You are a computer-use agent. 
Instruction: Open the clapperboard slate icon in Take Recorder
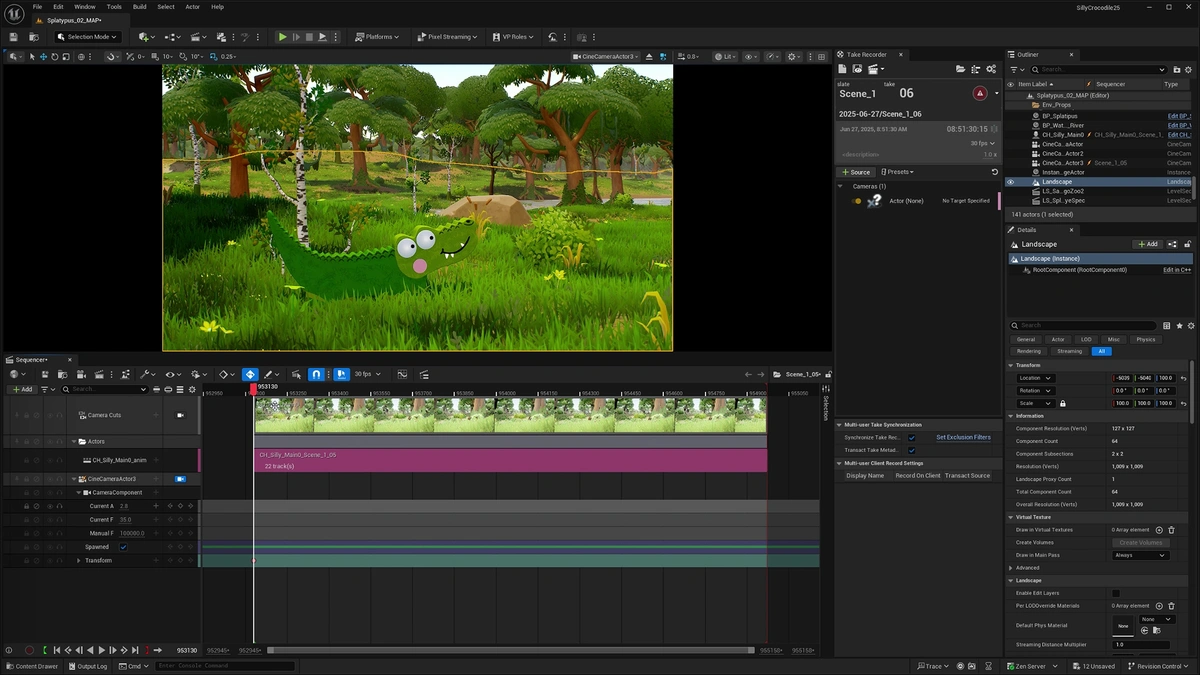point(874,69)
